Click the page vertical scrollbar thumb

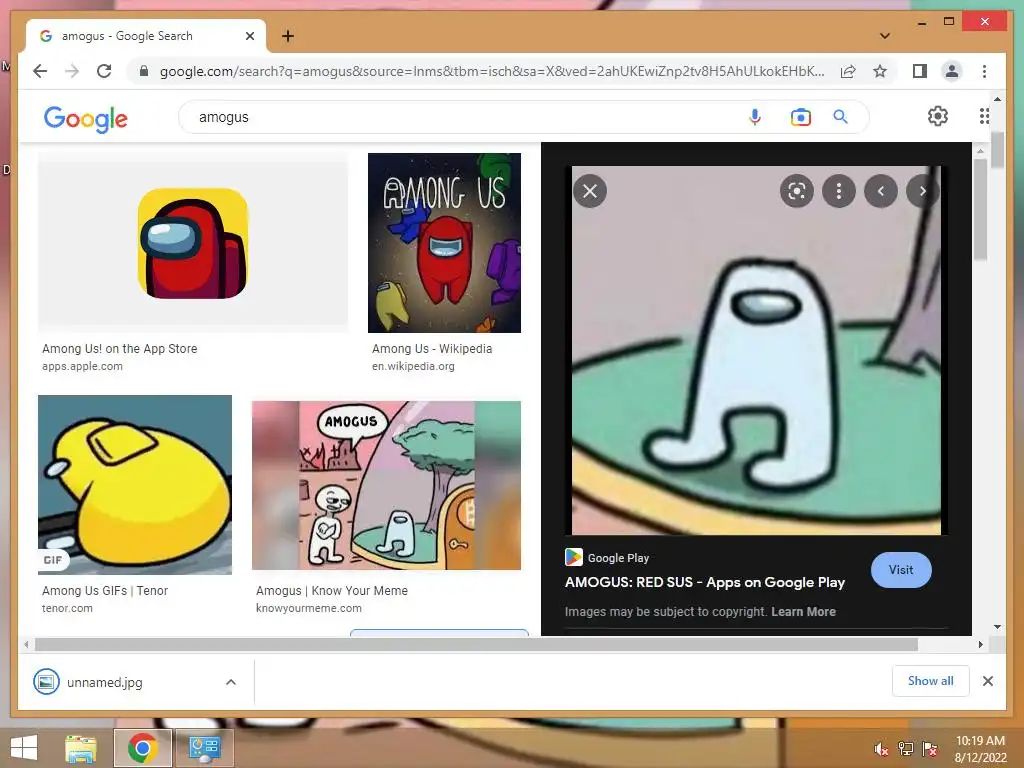click(x=997, y=150)
